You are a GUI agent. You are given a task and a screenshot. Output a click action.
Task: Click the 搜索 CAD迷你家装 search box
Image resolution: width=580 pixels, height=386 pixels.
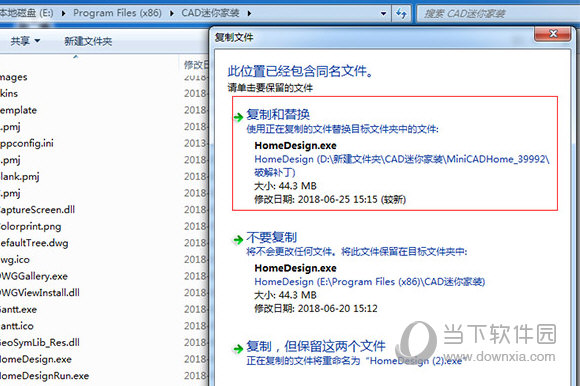point(498,14)
